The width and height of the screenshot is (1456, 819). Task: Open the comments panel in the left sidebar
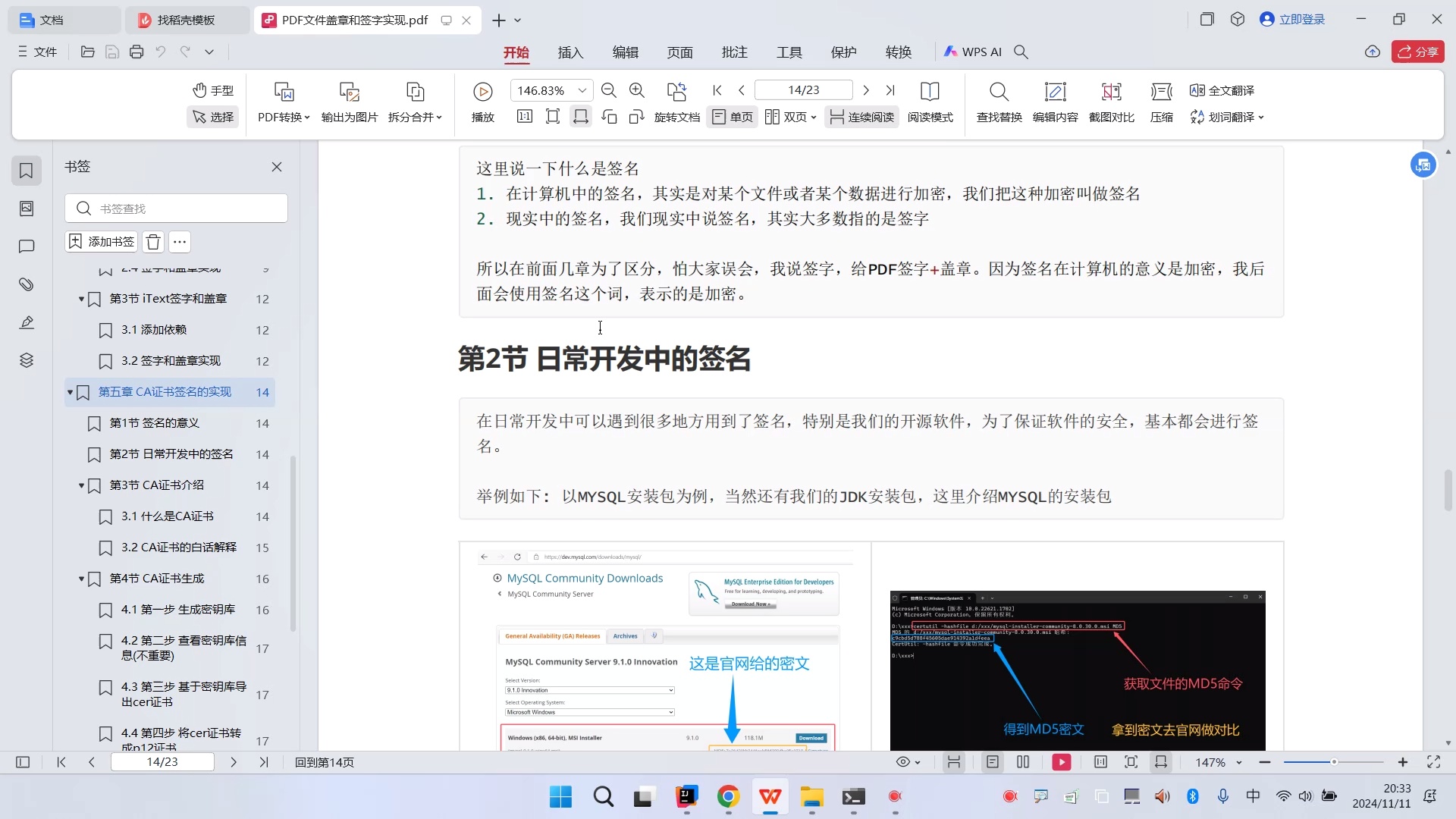(x=27, y=246)
